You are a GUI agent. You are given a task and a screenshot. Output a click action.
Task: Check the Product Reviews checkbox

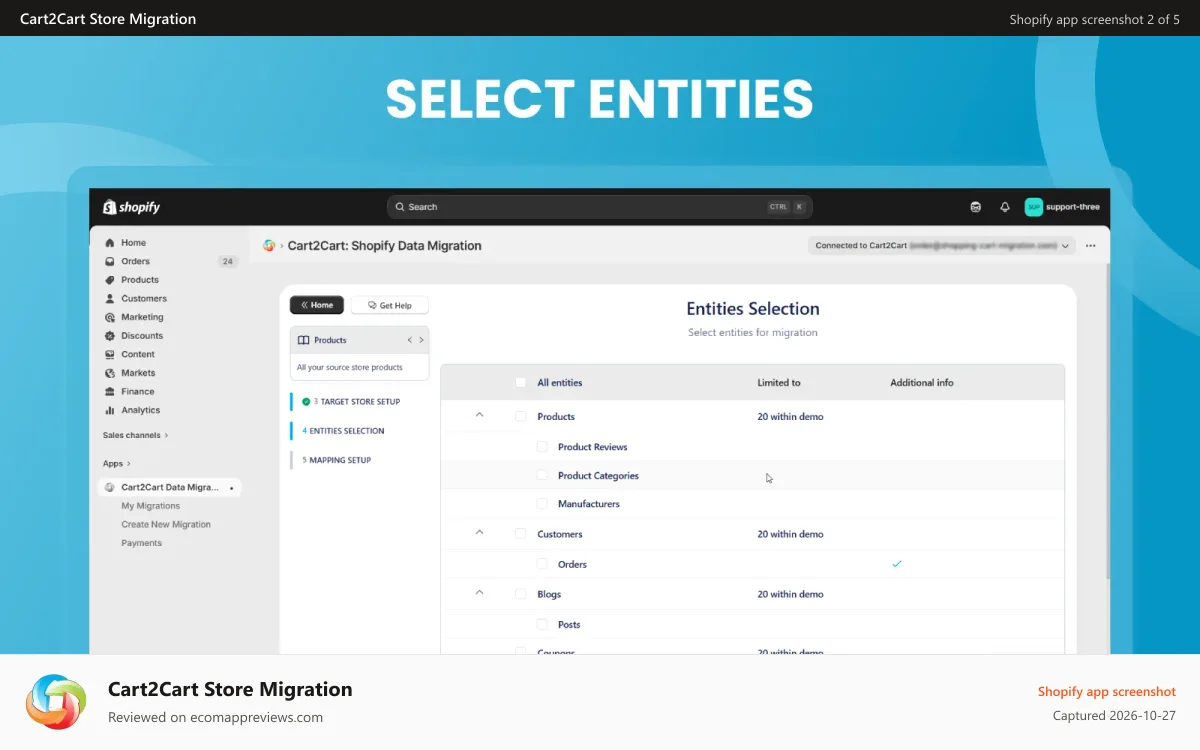pyautogui.click(x=542, y=447)
